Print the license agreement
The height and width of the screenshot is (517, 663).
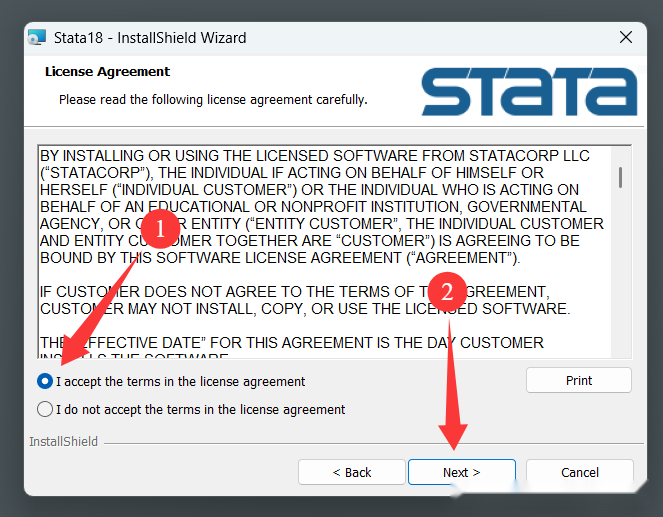click(579, 380)
